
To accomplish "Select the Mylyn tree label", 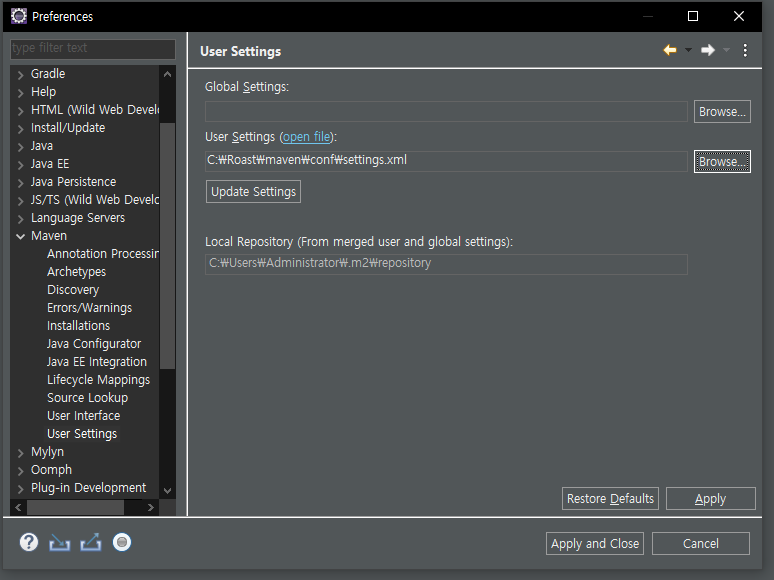I will (x=47, y=452).
